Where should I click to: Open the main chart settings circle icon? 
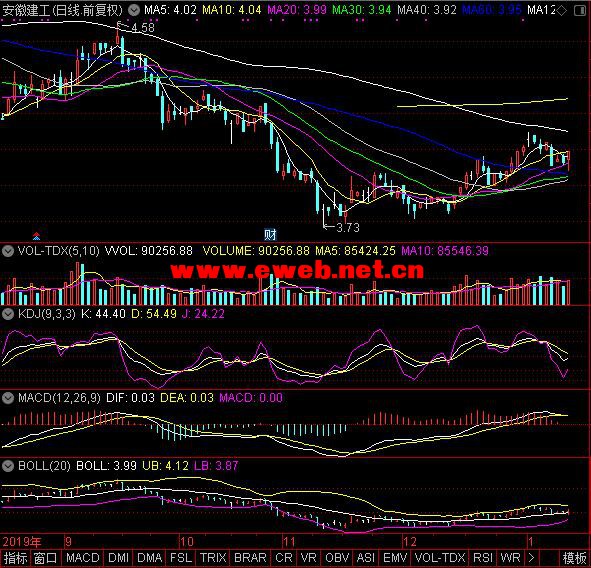[133, 10]
